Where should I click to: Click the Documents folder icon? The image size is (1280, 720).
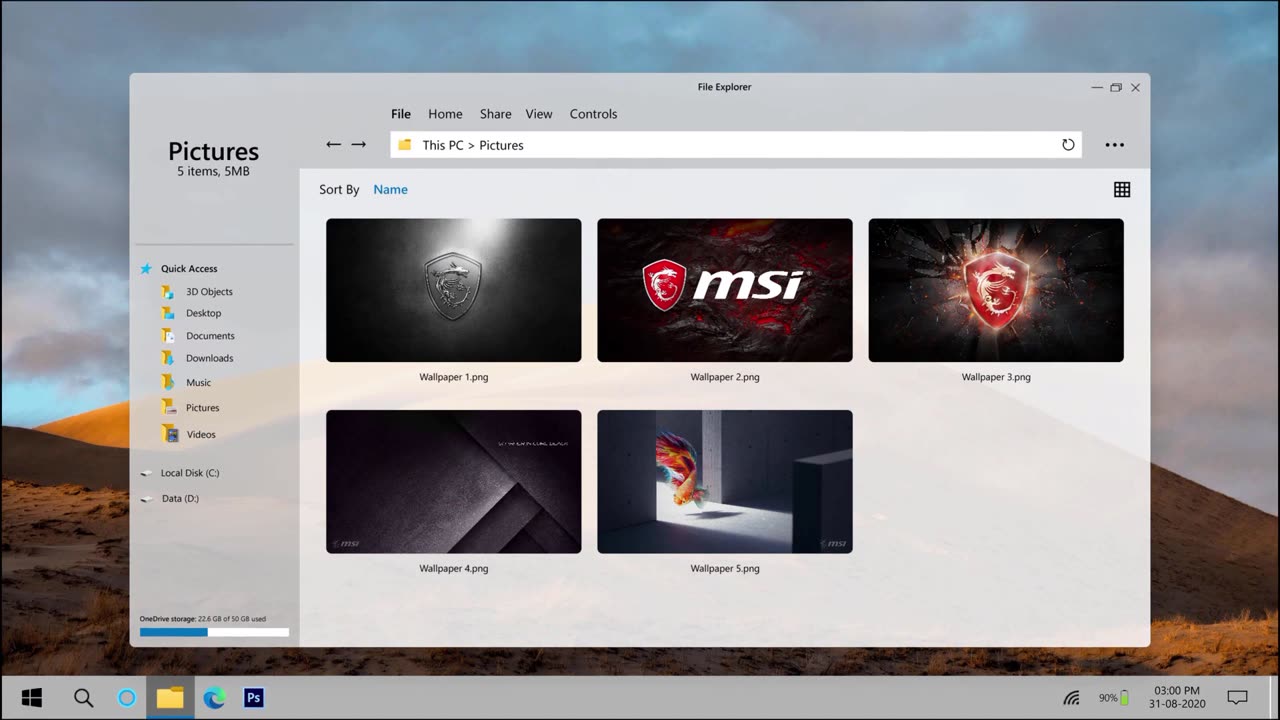pyautogui.click(x=168, y=336)
